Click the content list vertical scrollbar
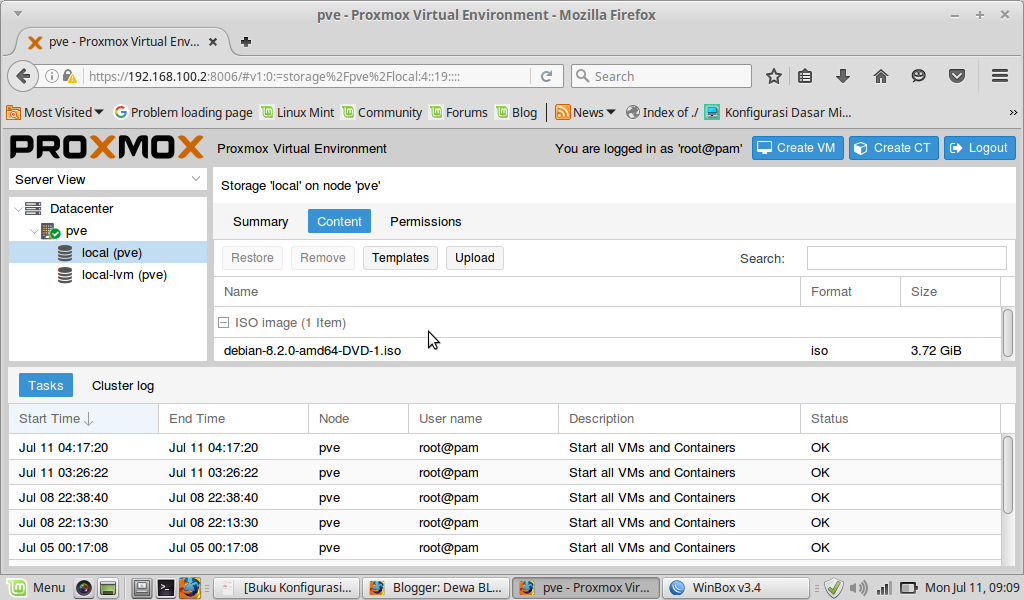 tap(1008, 334)
